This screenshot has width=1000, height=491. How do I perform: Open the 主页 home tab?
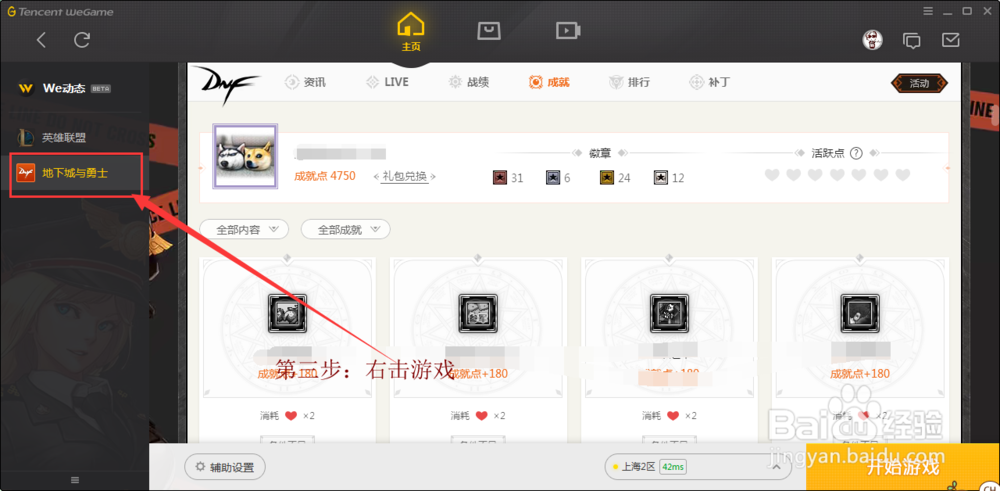coord(411,33)
